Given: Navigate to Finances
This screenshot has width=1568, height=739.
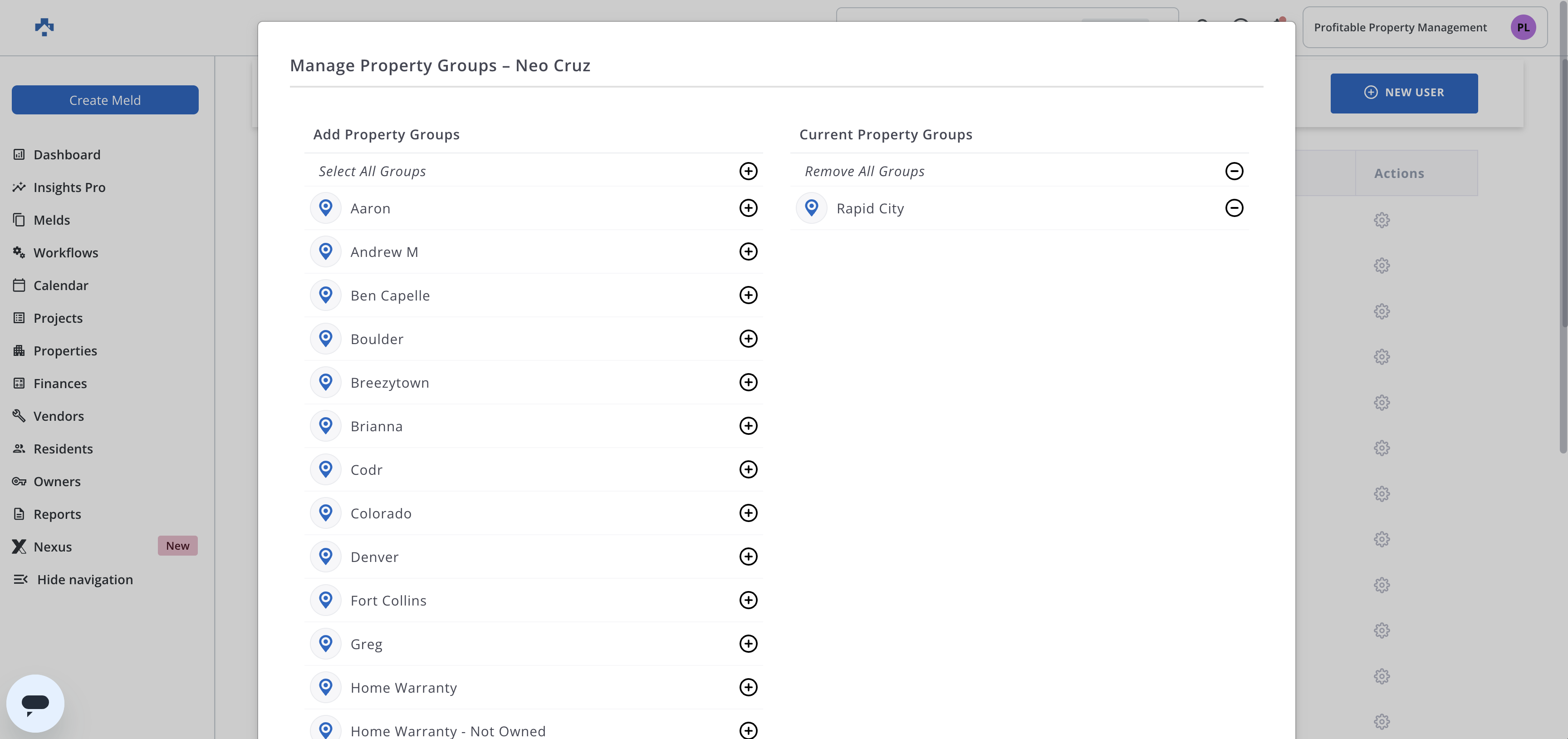Looking at the screenshot, I should (x=59, y=384).
